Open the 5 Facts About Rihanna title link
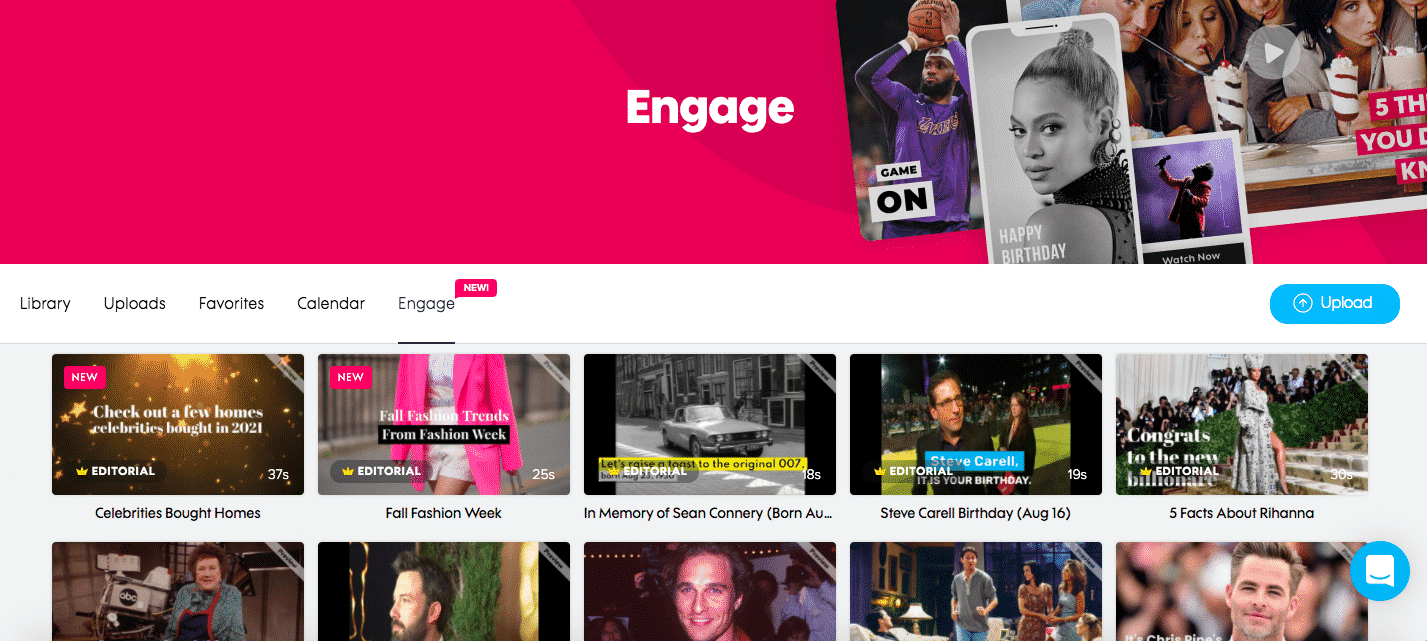The width and height of the screenshot is (1427, 641). tap(1242, 513)
